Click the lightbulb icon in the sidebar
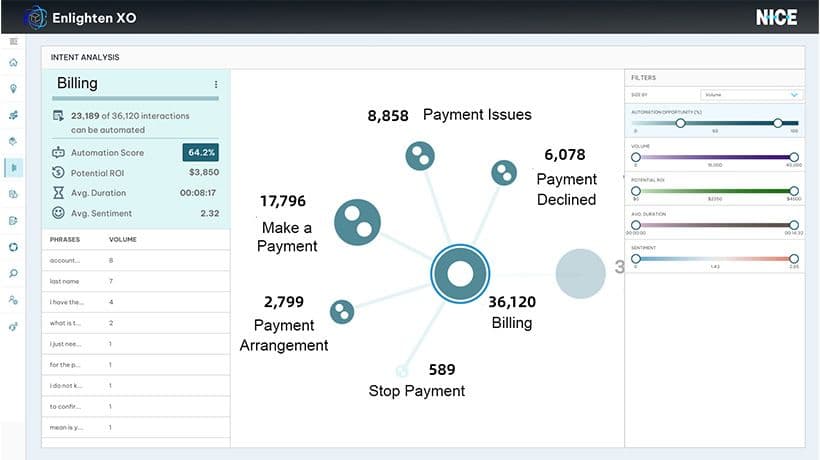The image size is (820, 460). pyautogui.click(x=13, y=89)
